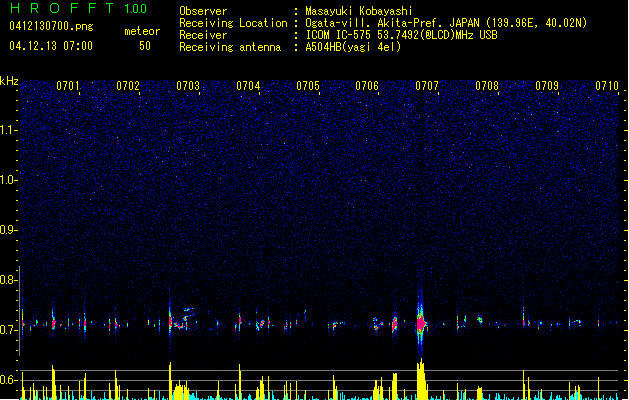
Task: Click the Receiving antenna label
Action: pyautogui.click(x=230, y=47)
